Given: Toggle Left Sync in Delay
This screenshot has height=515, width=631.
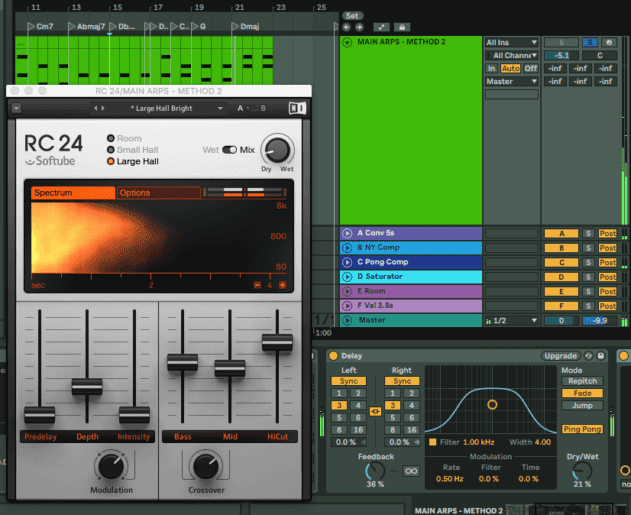Looking at the screenshot, I should pos(348,381).
